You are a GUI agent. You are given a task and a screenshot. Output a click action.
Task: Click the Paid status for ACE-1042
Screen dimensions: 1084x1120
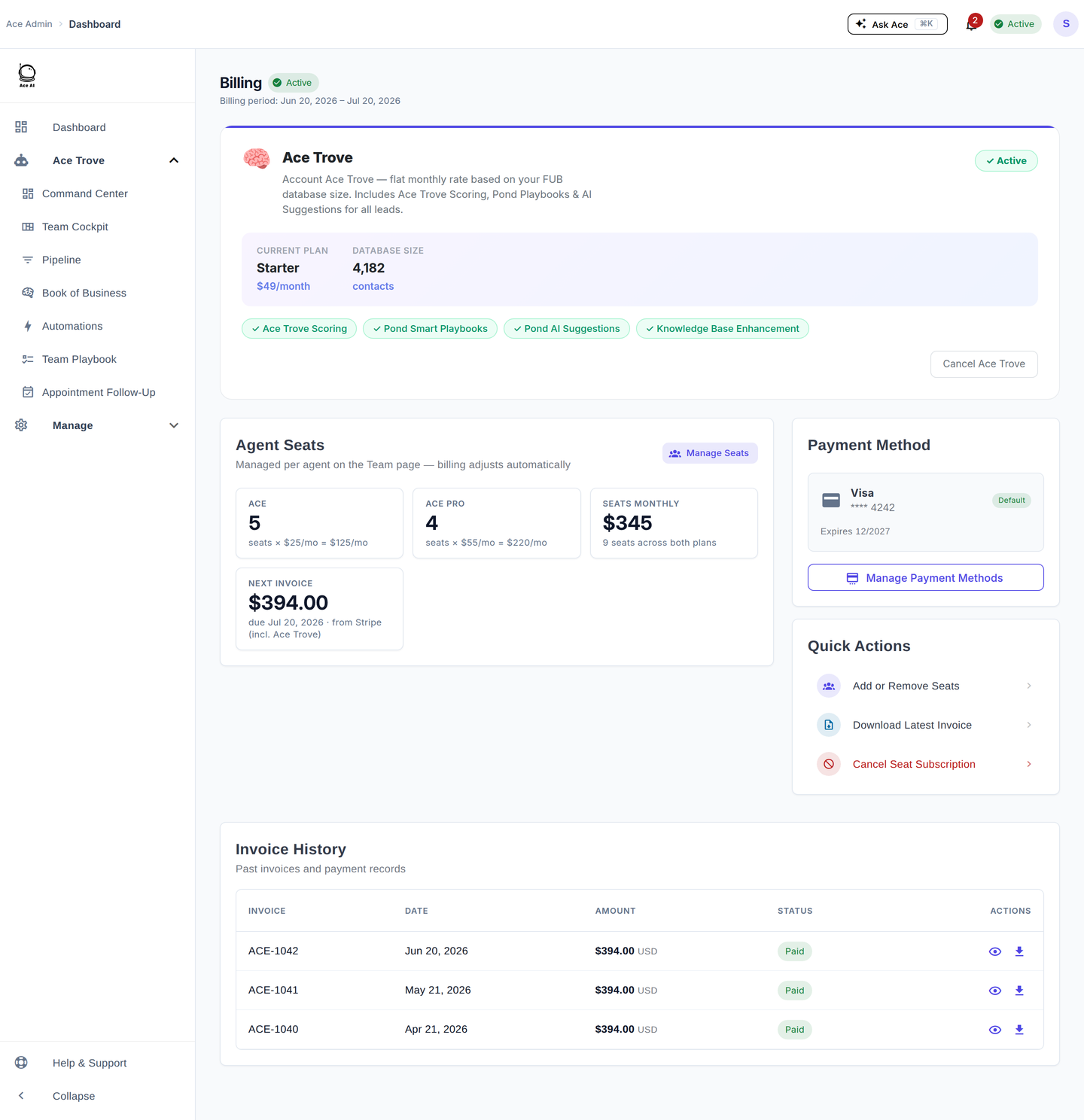pyautogui.click(x=795, y=951)
